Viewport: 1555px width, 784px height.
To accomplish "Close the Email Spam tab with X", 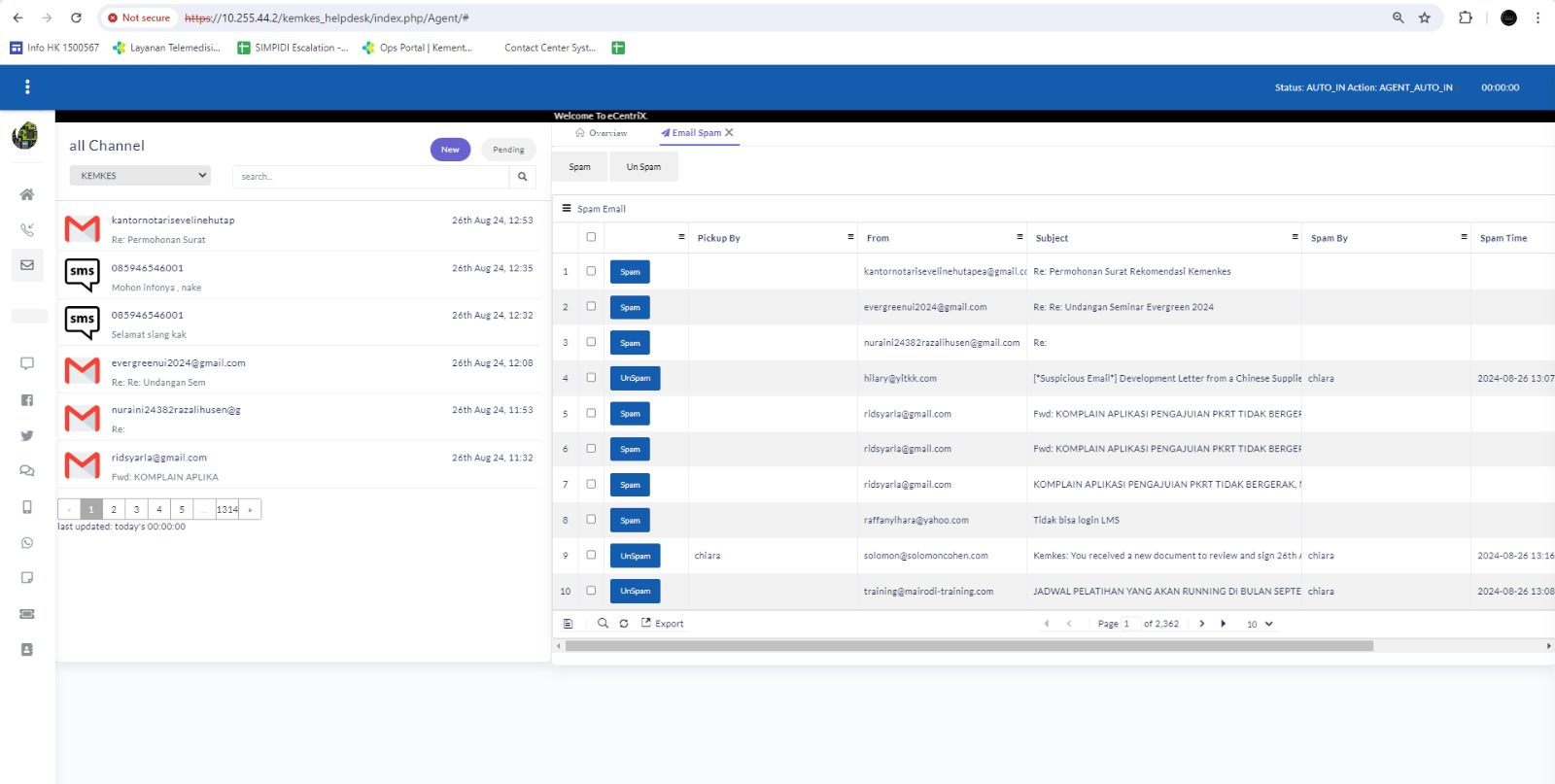I will click(729, 133).
